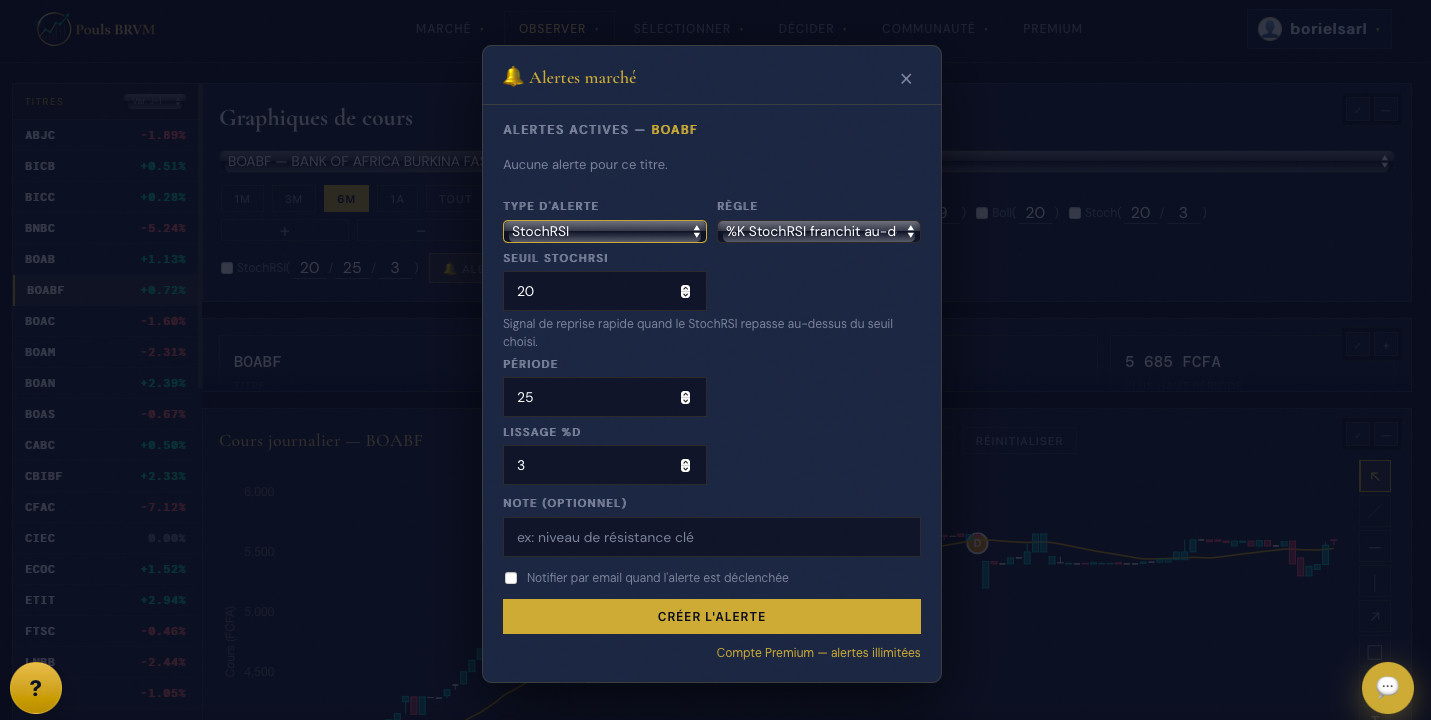The width and height of the screenshot is (1431, 720).
Task: Open the Communauté menu
Action: pos(935,29)
